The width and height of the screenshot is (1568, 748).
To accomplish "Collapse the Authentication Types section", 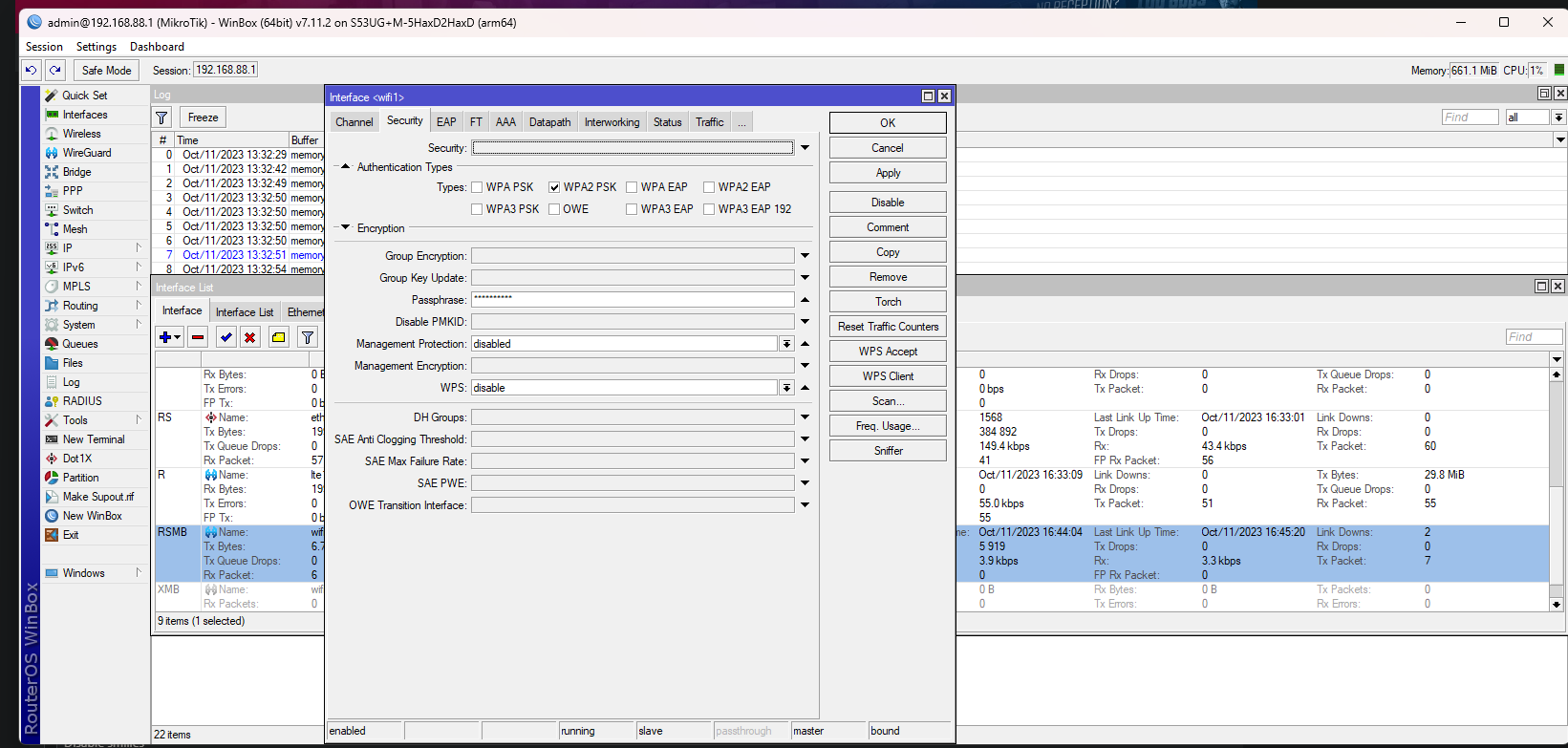I will coord(346,166).
